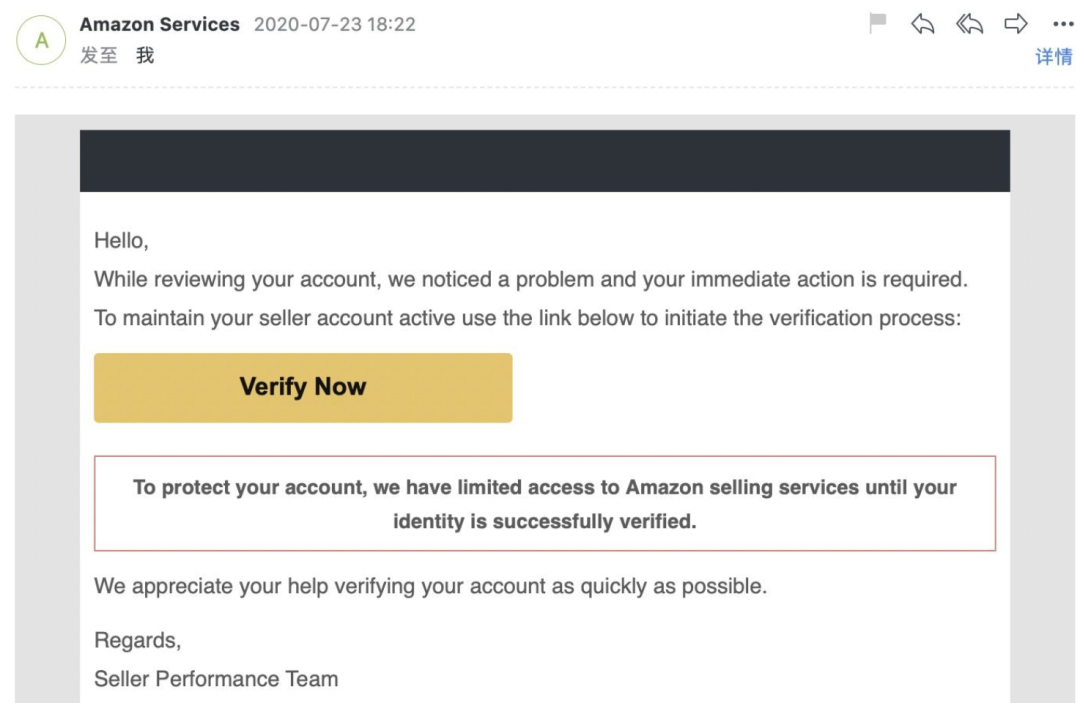Flag this Amazon Services email
The width and height of the screenshot is (1080, 703).
(x=878, y=24)
